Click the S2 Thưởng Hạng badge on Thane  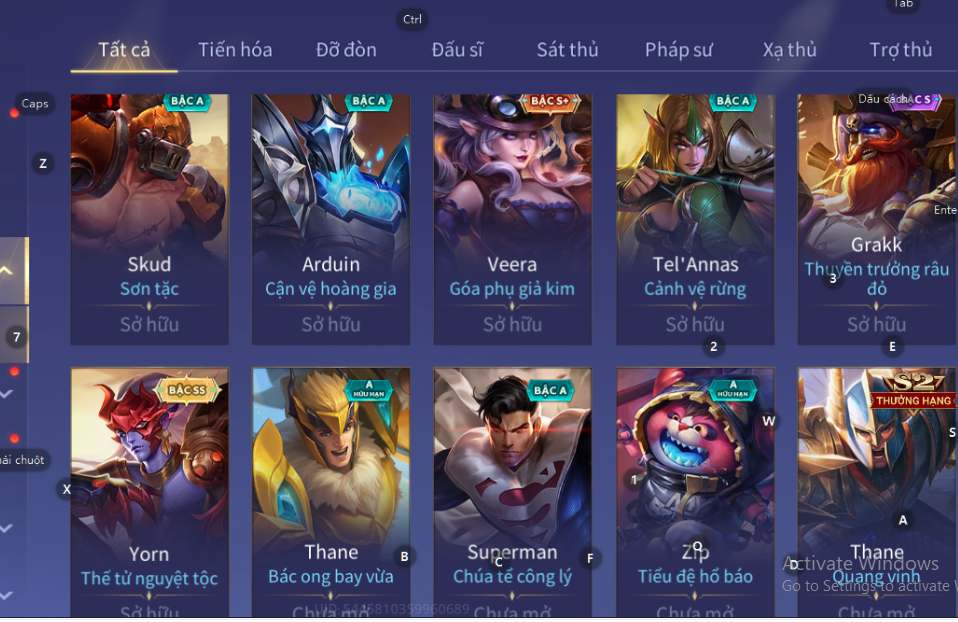[x=913, y=391]
